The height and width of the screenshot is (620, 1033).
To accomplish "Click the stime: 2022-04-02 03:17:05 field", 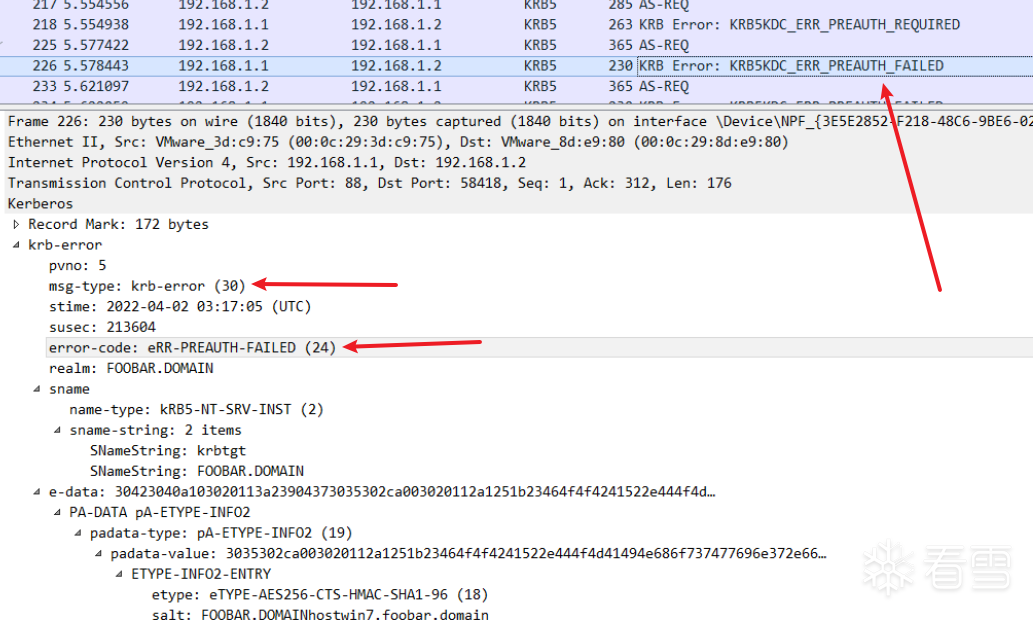I will coord(180,306).
